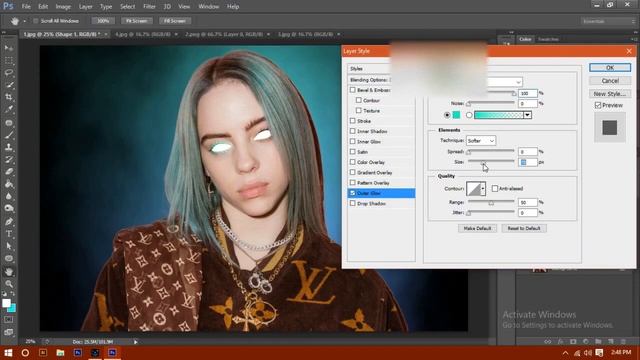Click the Blending Options row
This screenshot has height=360, width=640.
pos(381,80)
